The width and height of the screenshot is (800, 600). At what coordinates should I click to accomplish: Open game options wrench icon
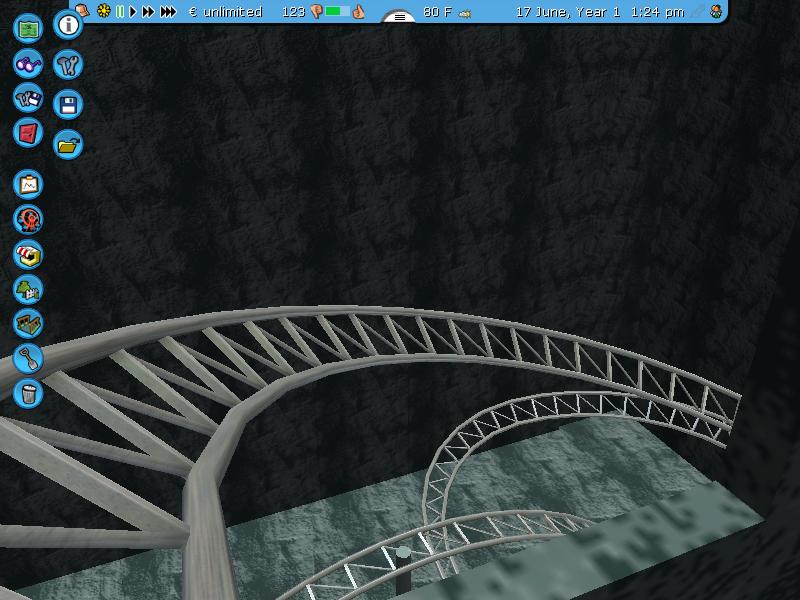68,64
